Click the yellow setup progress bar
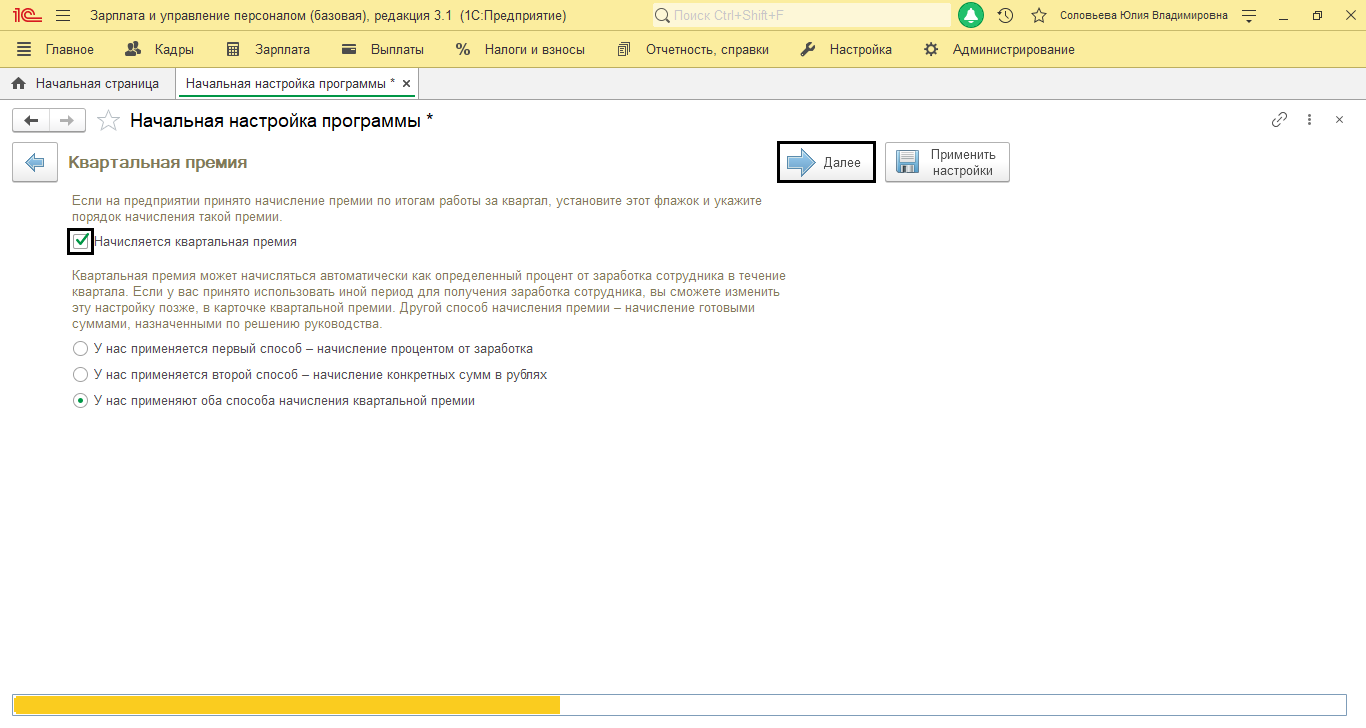The image size is (1366, 728). [x=286, y=705]
